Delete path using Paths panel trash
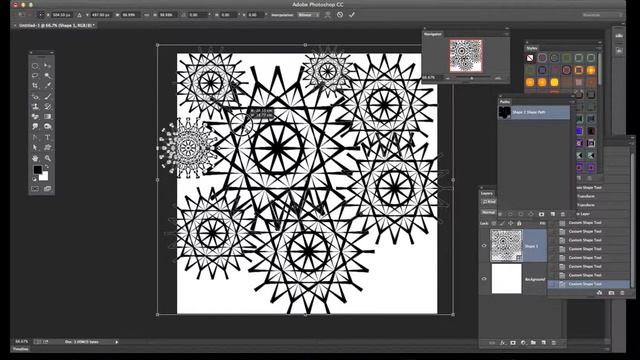The image size is (640, 360). pos(563,214)
